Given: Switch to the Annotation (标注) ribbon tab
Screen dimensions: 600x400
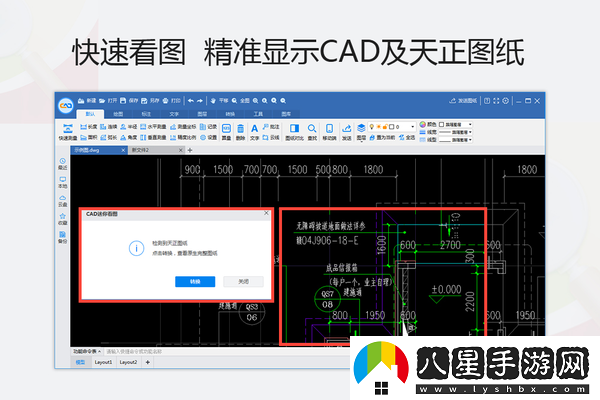Looking at the screenshot, I should (x=146, y=114).
